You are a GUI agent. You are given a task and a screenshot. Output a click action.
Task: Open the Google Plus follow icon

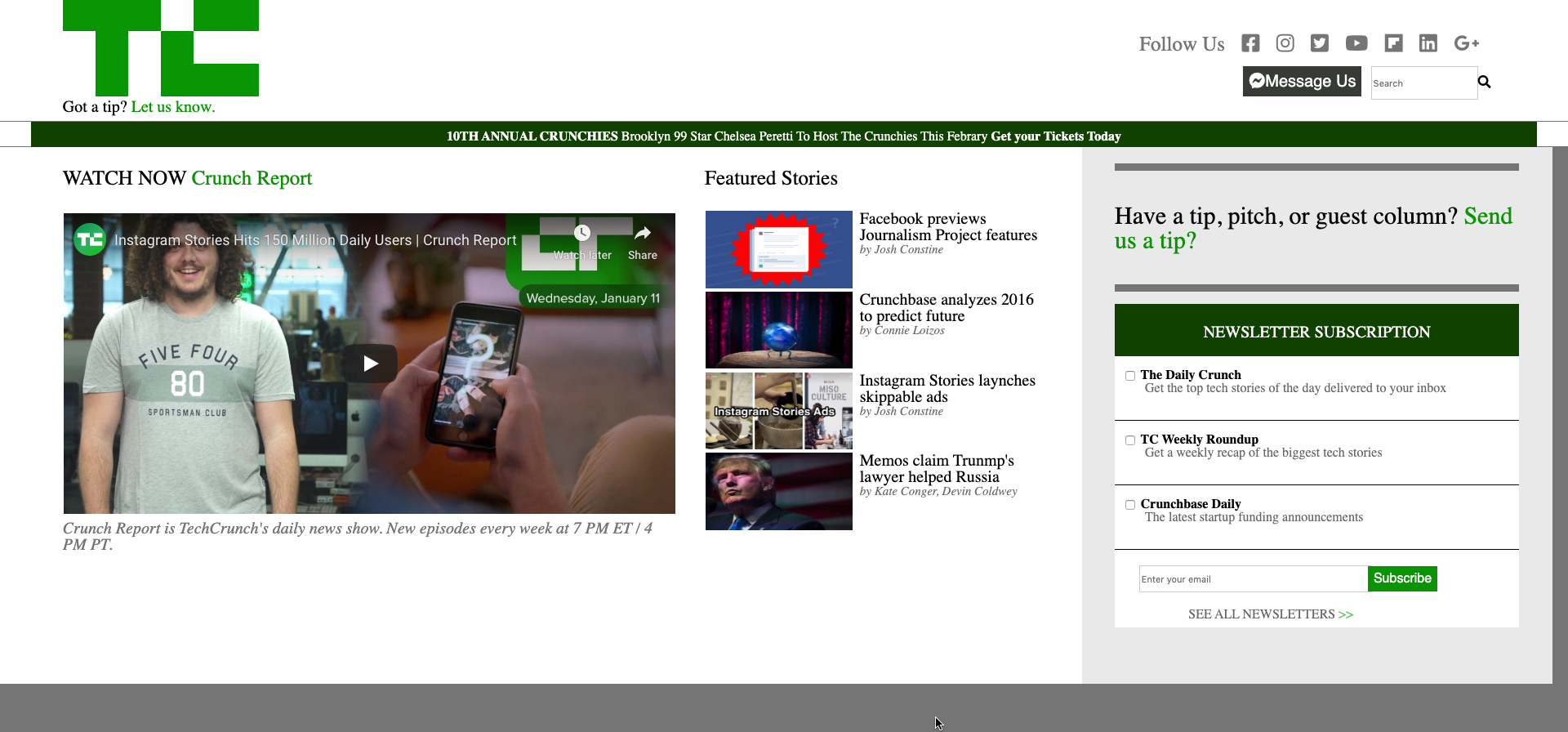1467,43
